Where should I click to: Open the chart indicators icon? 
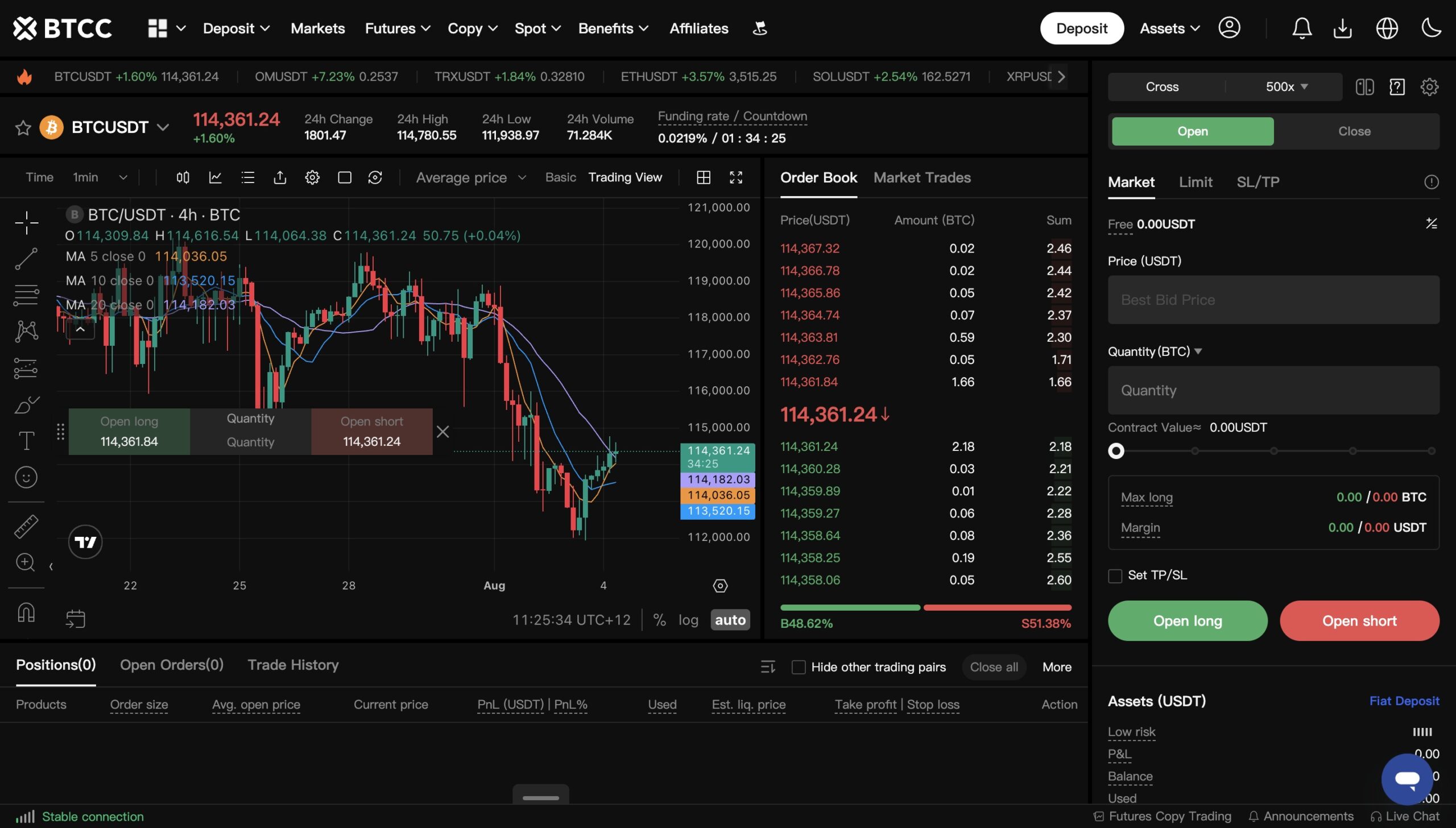coord(215,177)
